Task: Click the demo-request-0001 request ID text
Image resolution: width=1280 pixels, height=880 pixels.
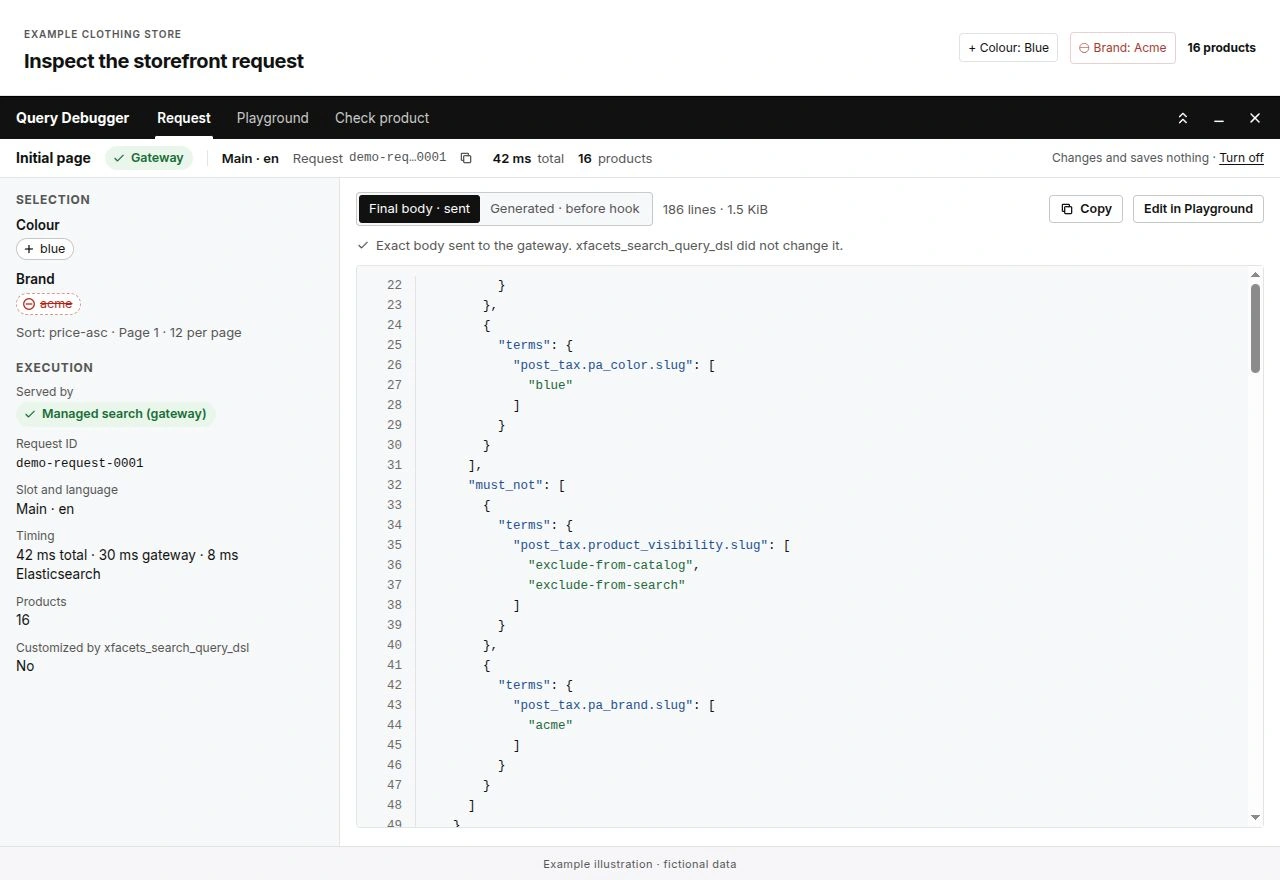Action: [80, 463]
